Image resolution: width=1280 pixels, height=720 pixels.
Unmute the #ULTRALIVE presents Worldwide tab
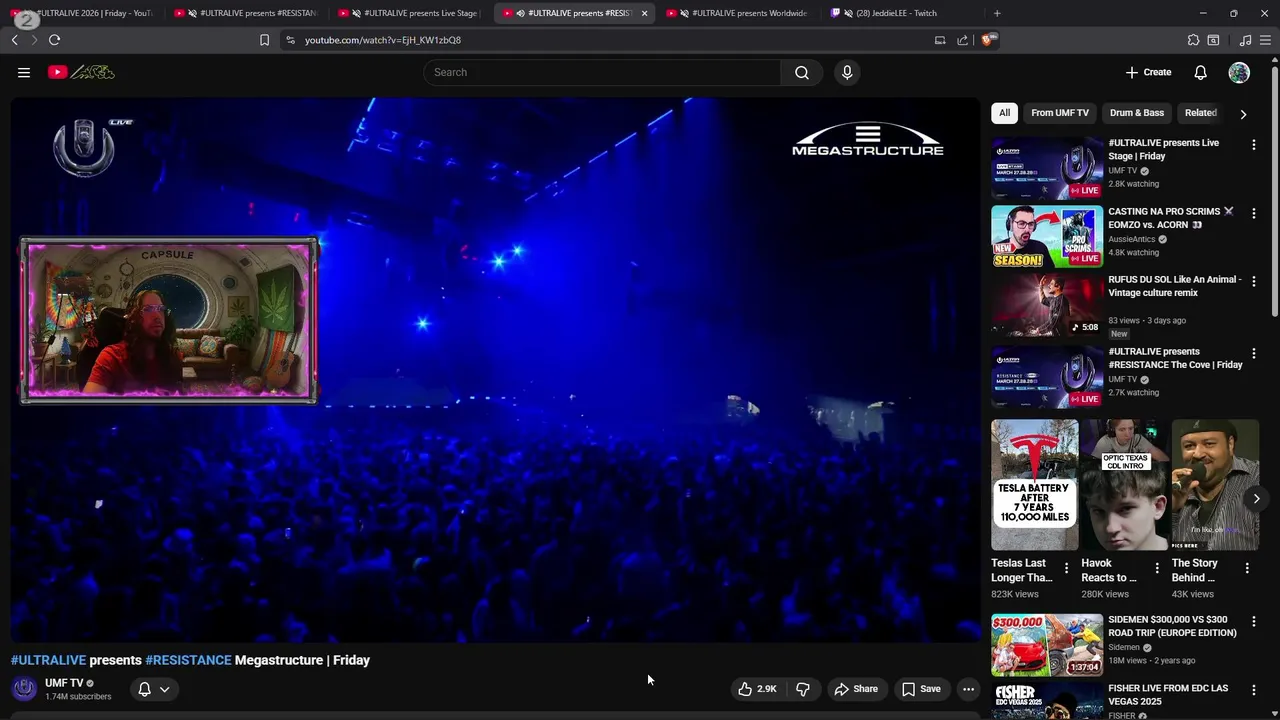coord(684,13)
